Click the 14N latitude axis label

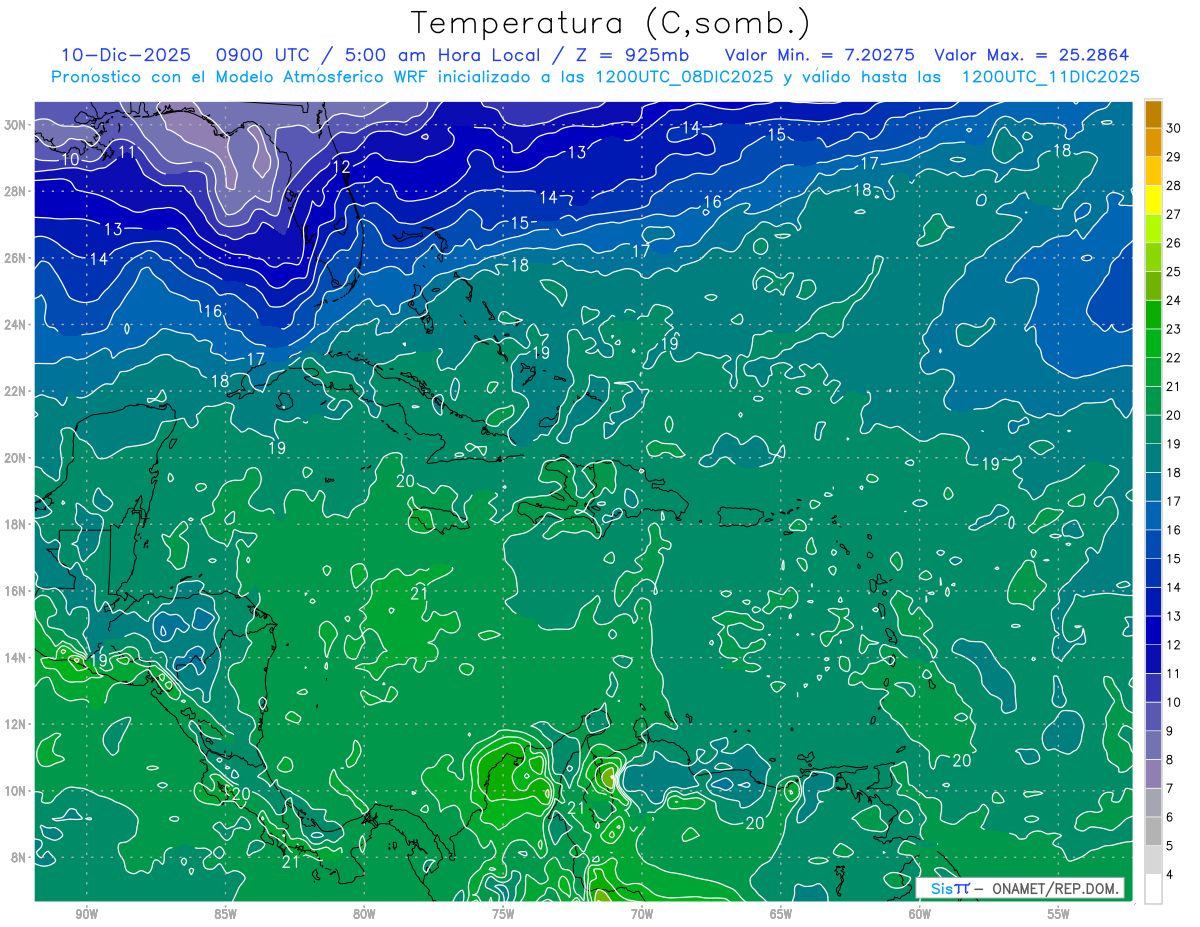(x=16, y=658)
